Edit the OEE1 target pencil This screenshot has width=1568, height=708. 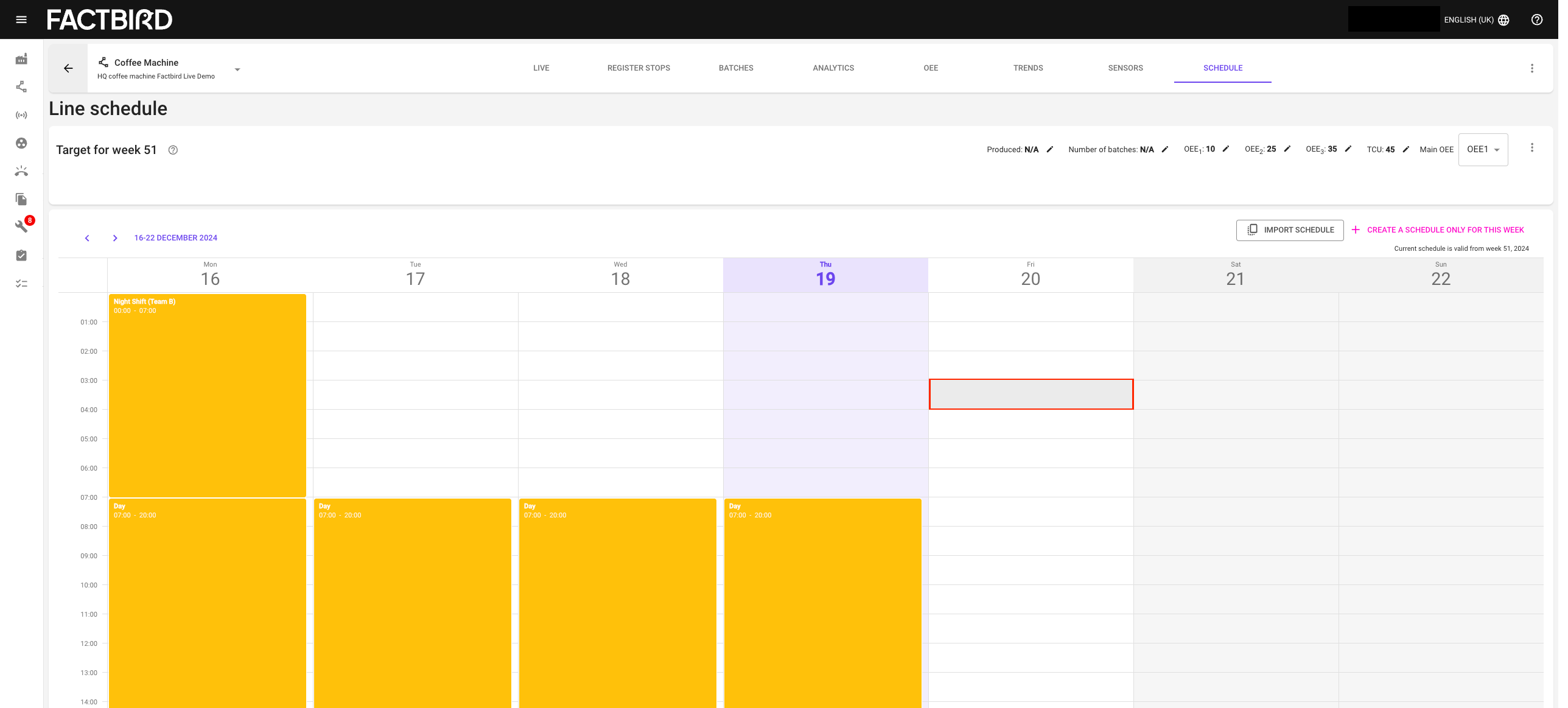[x=1226, y=149]
